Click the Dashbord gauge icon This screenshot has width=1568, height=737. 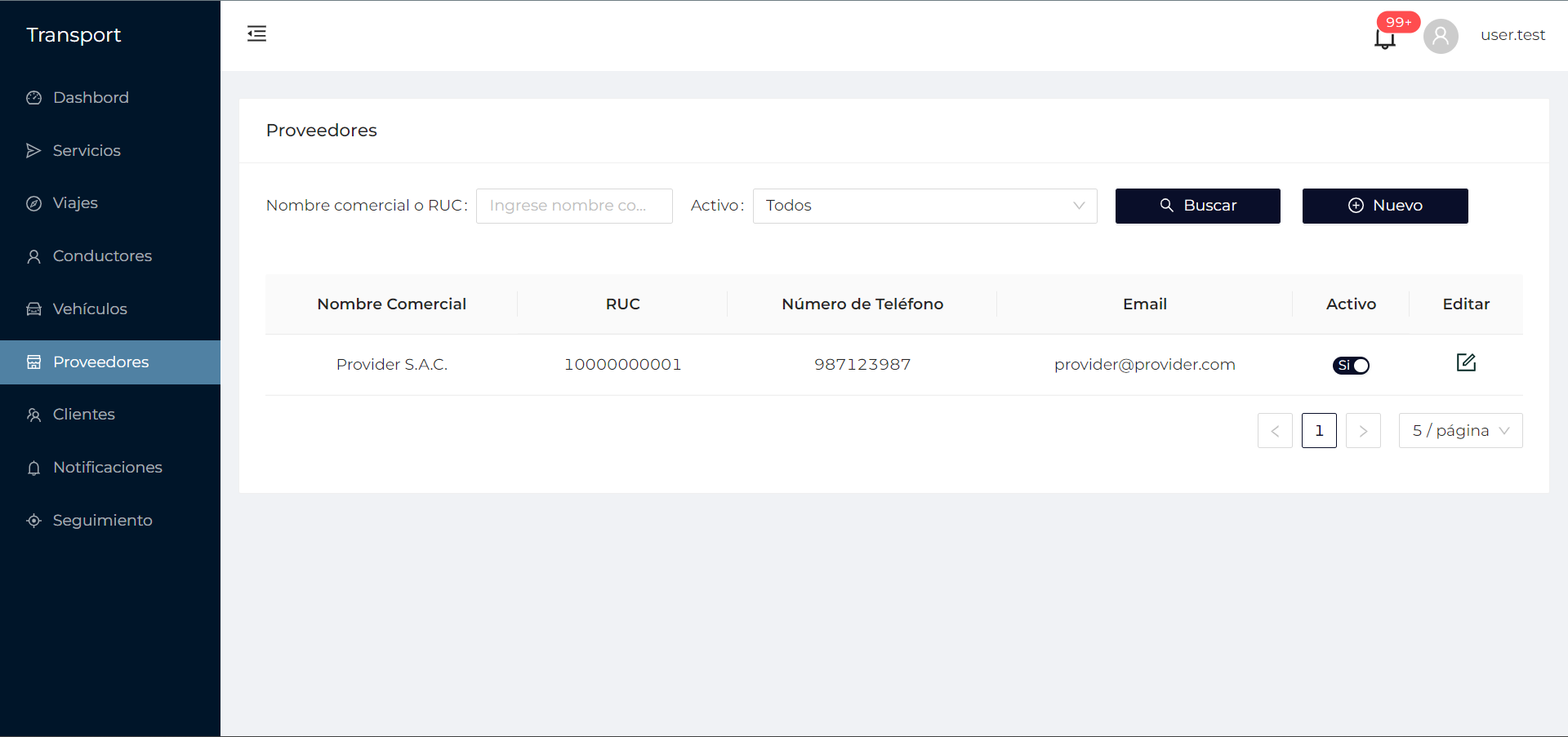click(33, 98)
